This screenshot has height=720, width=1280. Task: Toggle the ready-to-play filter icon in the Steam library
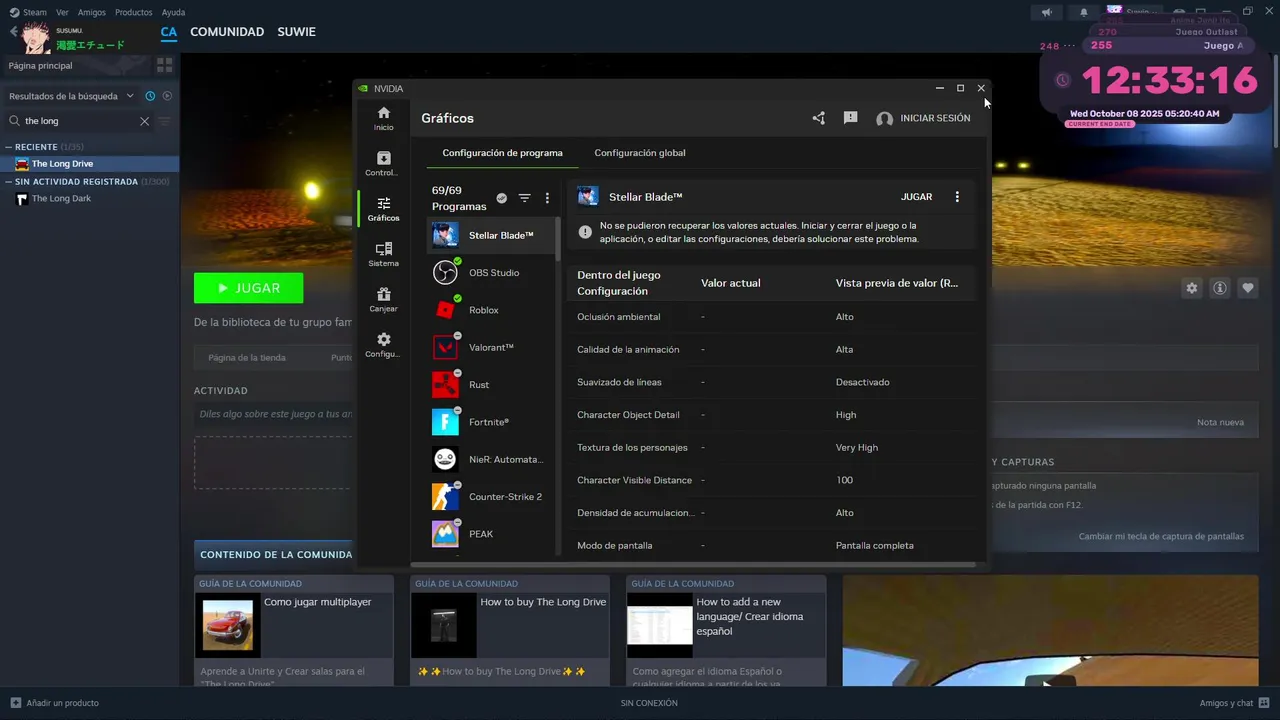tap(167, 96)
